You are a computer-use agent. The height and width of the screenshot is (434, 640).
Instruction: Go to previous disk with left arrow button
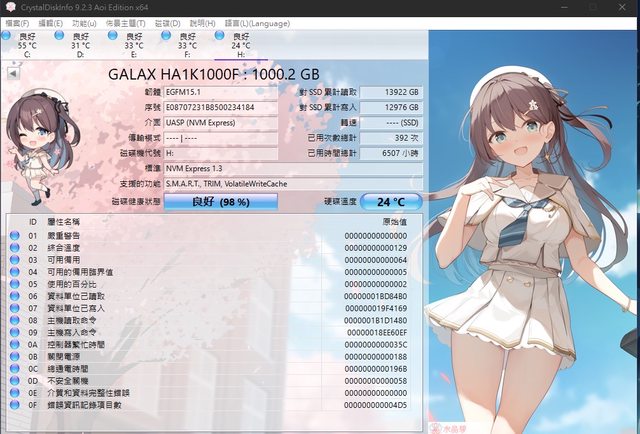pyautogui.click(x=13, y=73)
